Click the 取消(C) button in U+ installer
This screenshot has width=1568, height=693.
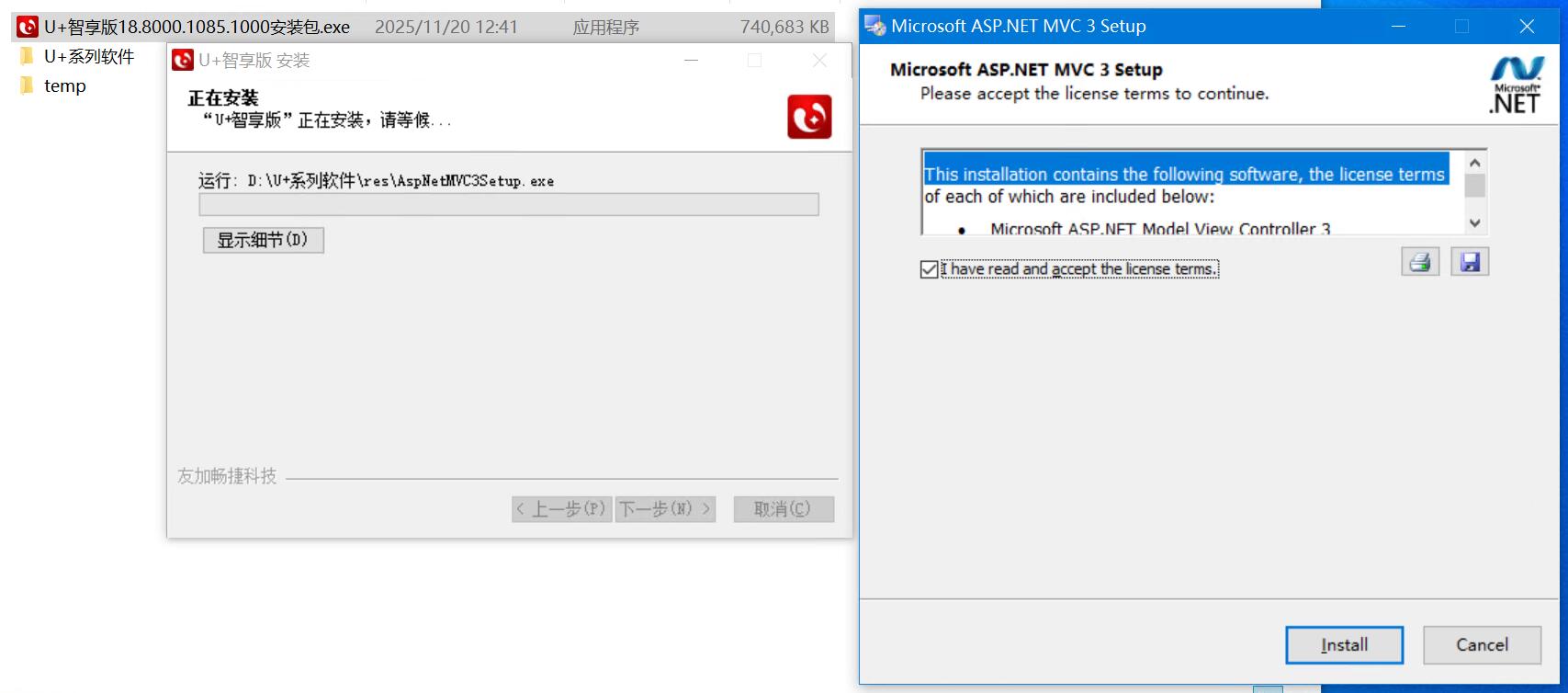(783, 509)
